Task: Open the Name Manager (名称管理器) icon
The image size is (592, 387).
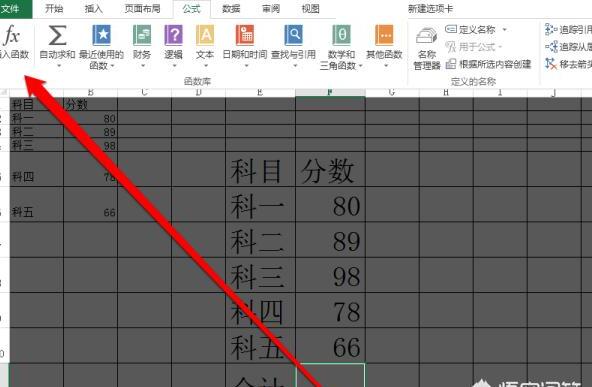Action: click(x=427, y=37)
